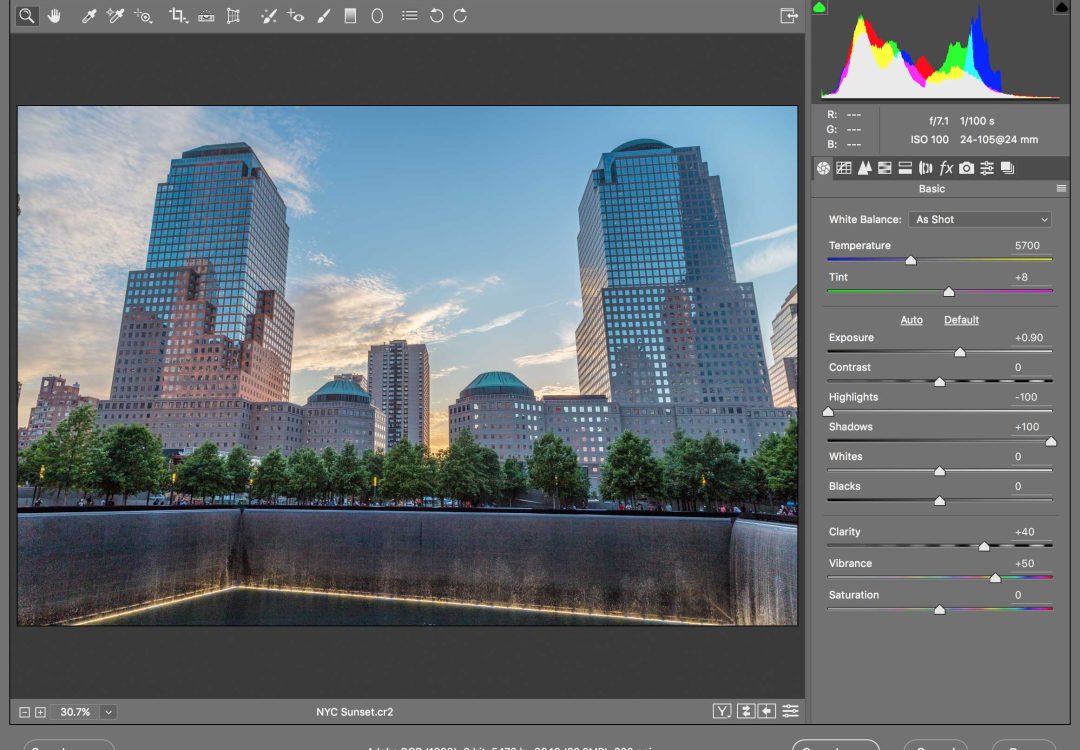Select the White Balance eyedropper tool

click(x=89, y=16)
